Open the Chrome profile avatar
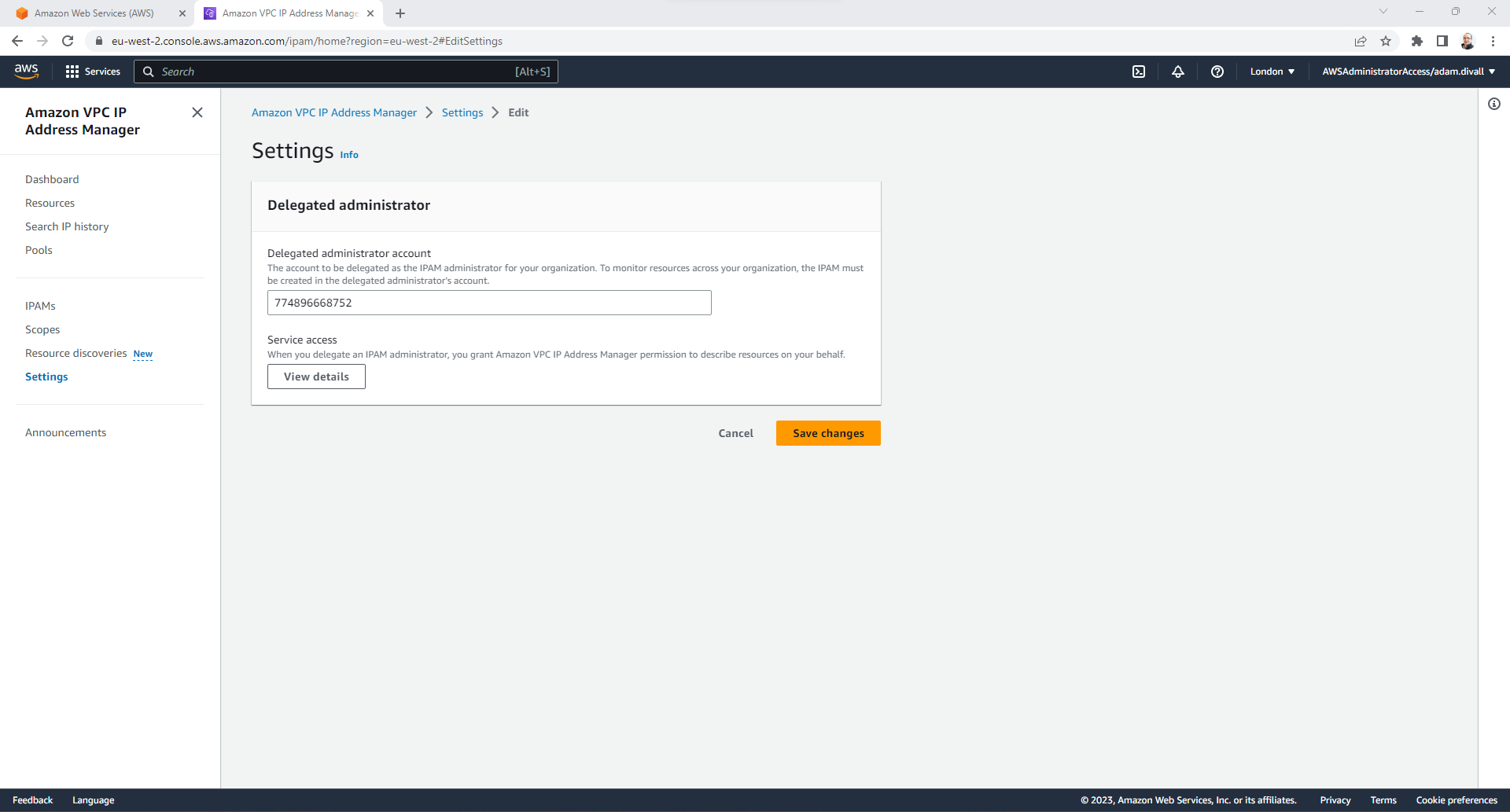 [1468, 41]
